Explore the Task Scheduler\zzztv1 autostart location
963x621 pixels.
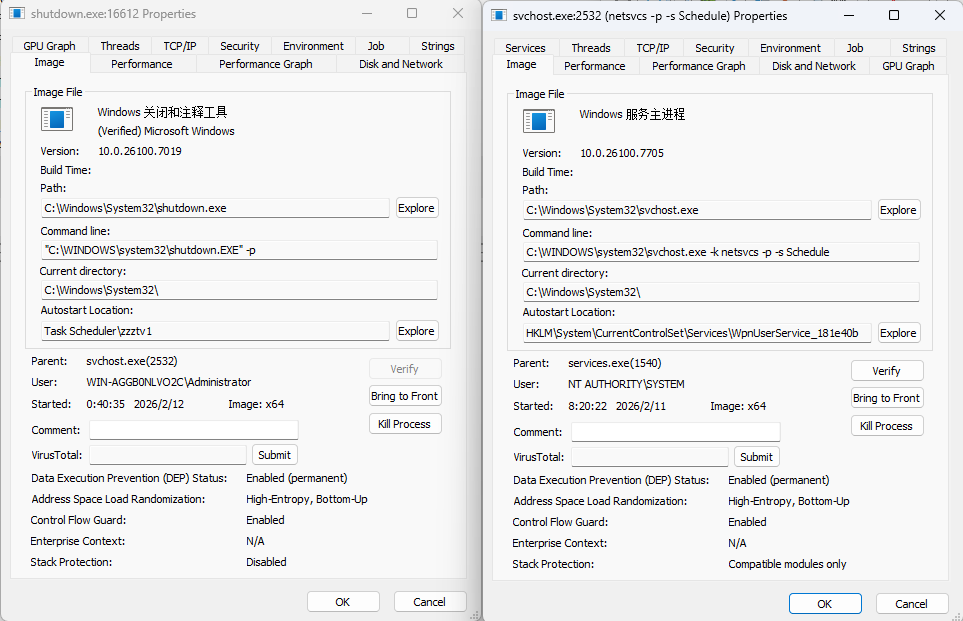click(416, 331)
